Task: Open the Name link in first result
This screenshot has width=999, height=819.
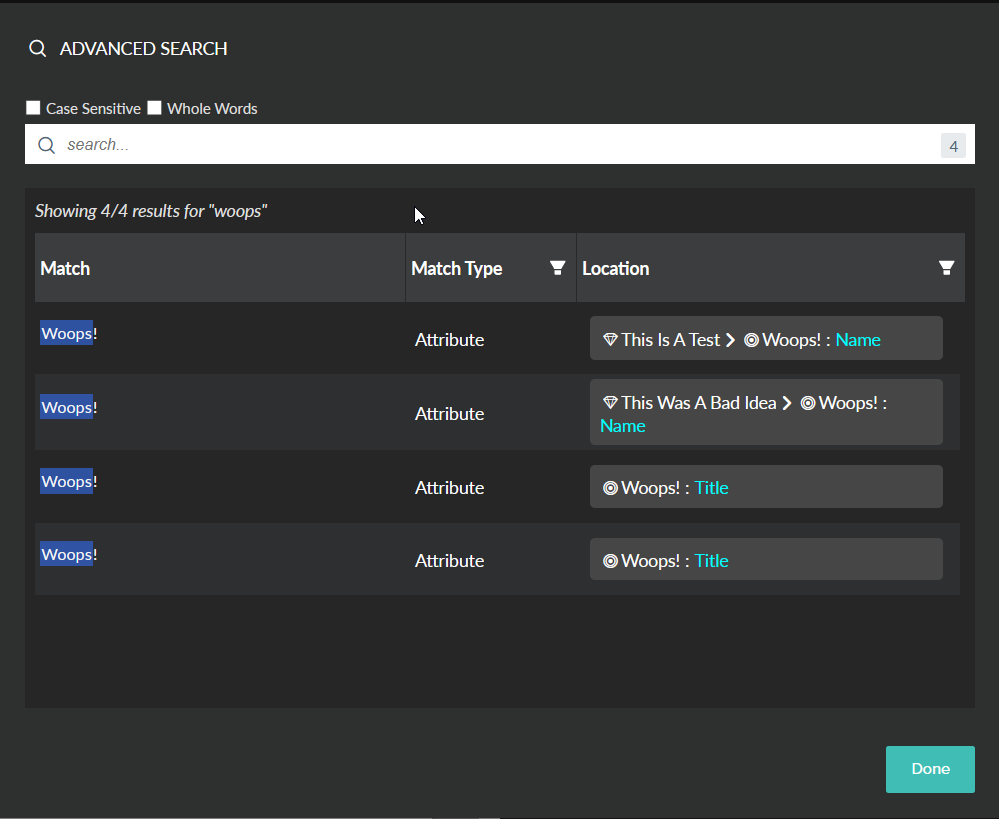Action: [858, 340]
